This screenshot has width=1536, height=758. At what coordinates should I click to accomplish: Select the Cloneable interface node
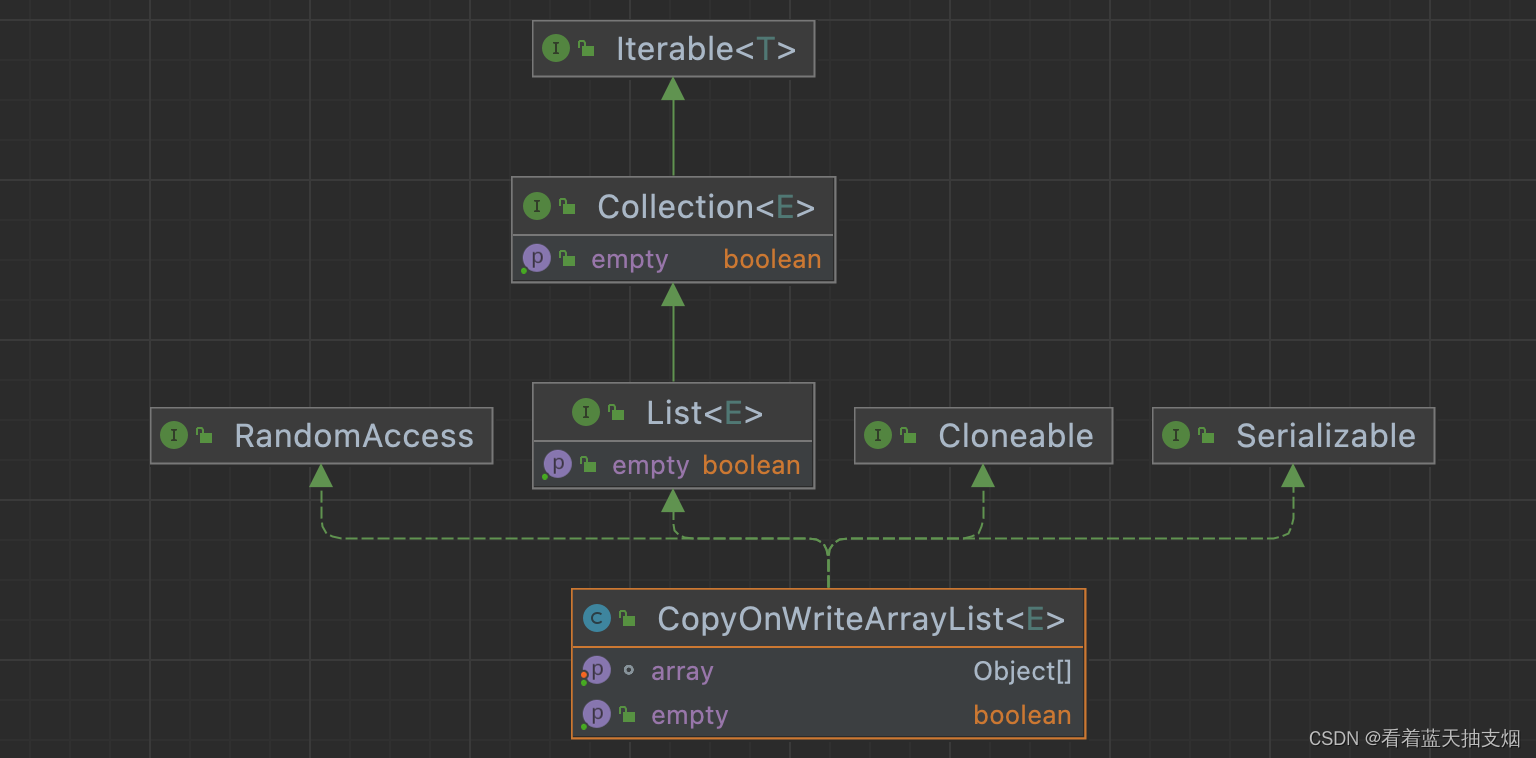(983, 436)
